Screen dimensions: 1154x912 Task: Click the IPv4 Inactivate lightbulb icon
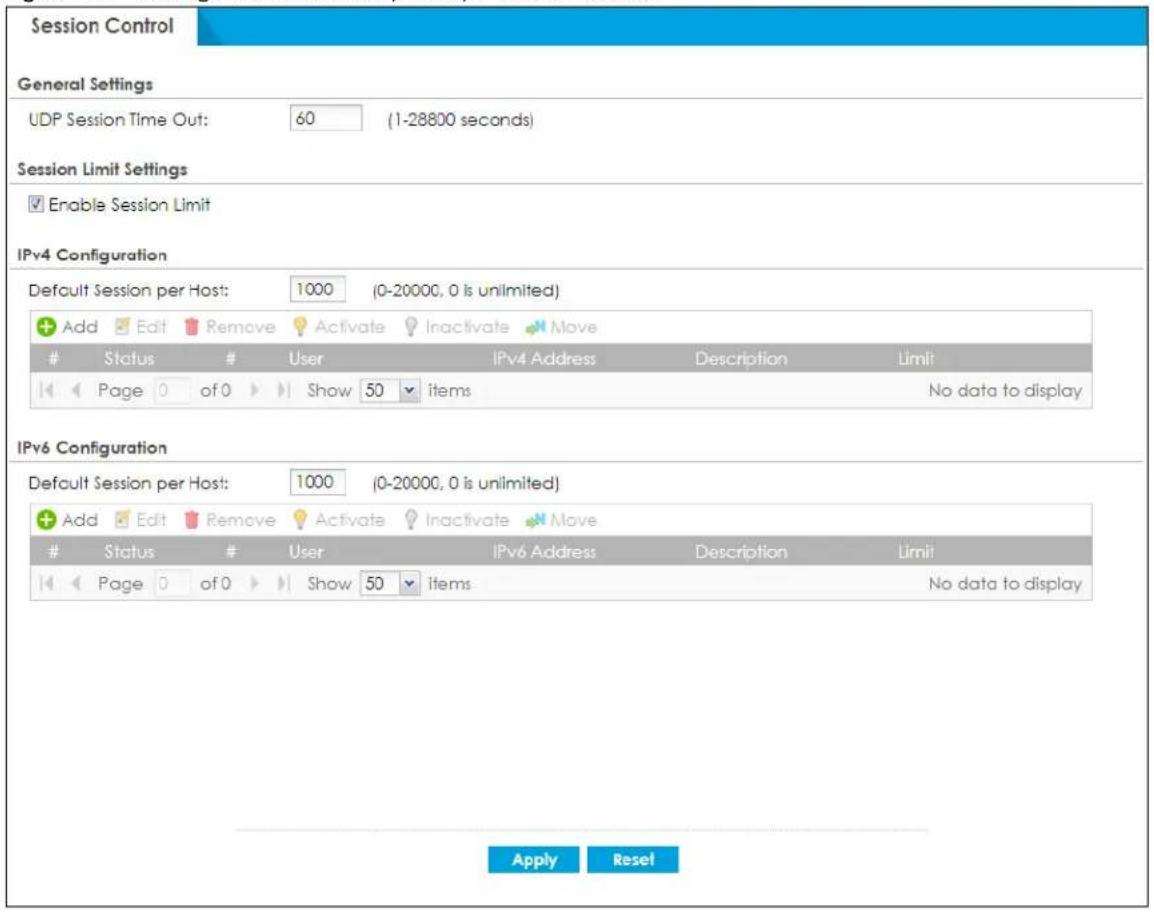click(411, 326)
